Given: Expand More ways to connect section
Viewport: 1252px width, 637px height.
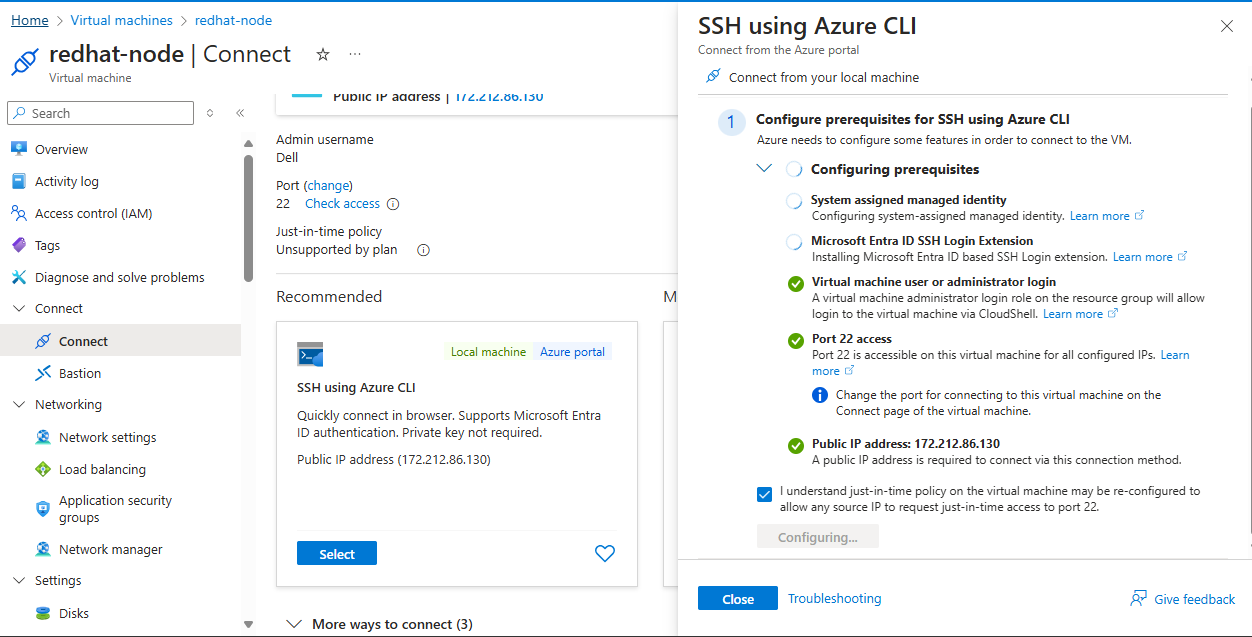Looking at the screenshot, I should click(294, 624).
